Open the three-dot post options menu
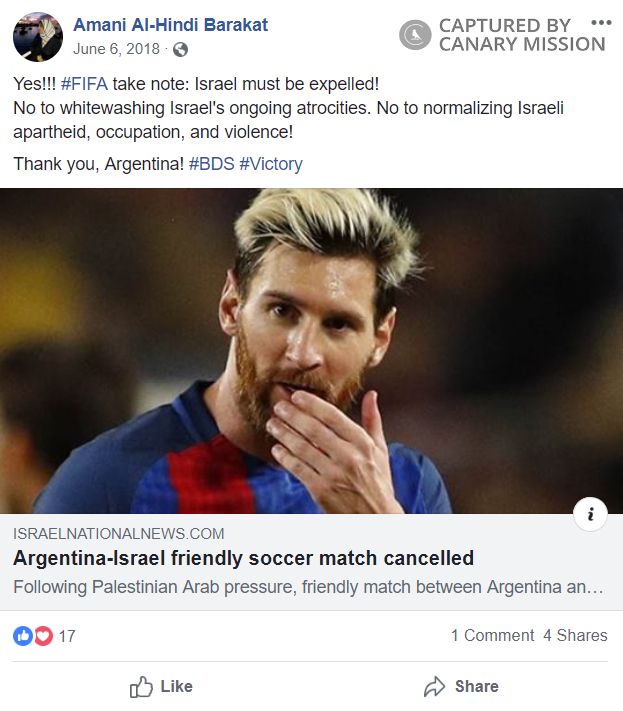The width and height of the screenshot is (623, 711). [600, 23]
